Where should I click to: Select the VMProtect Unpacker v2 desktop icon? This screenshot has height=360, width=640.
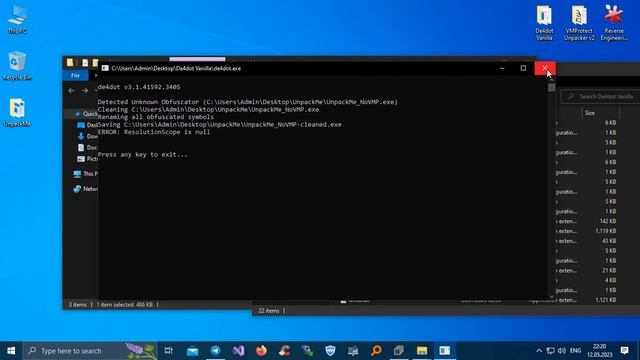point(579,22)
